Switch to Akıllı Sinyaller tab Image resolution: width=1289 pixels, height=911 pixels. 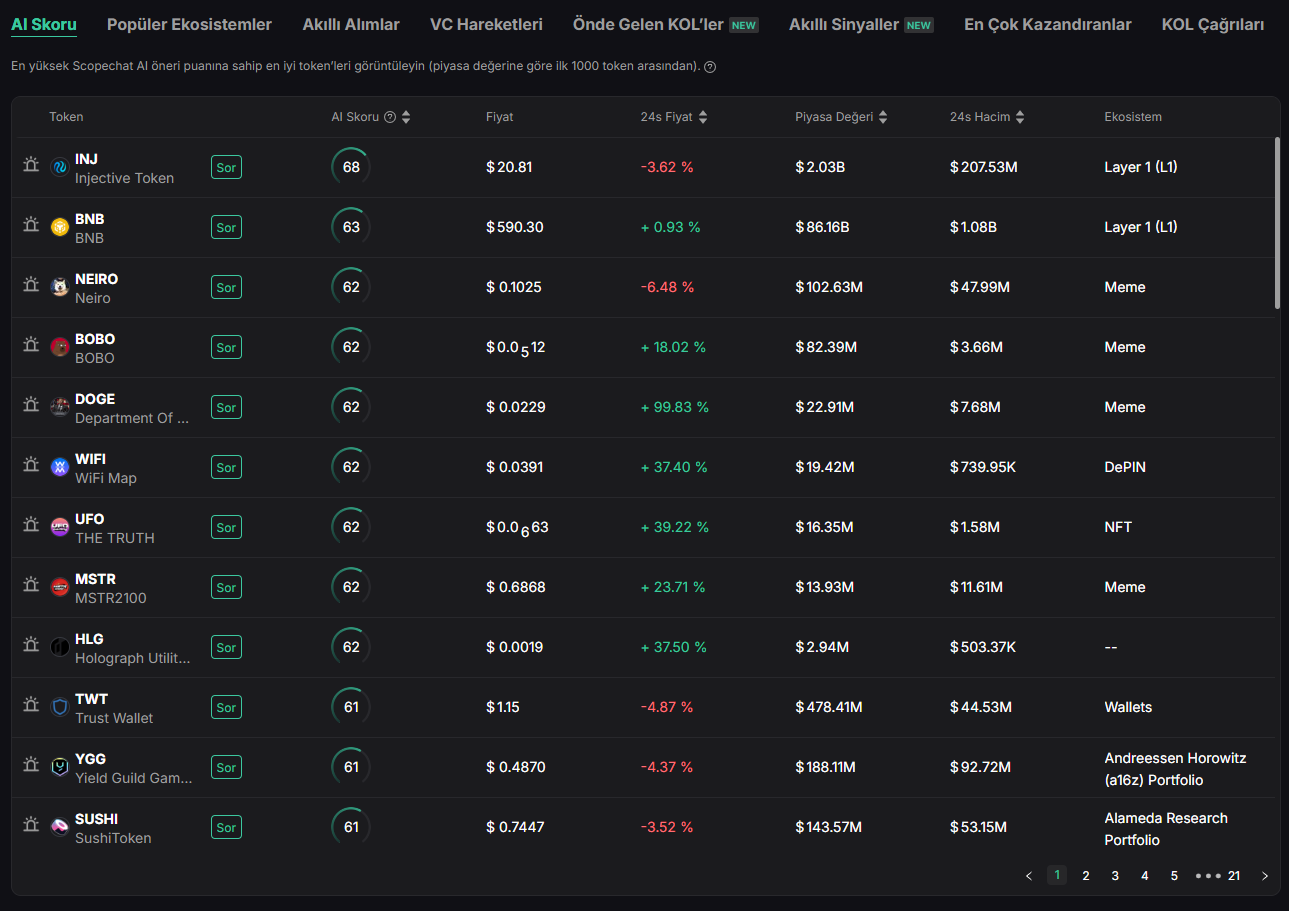tap(861, 24)
